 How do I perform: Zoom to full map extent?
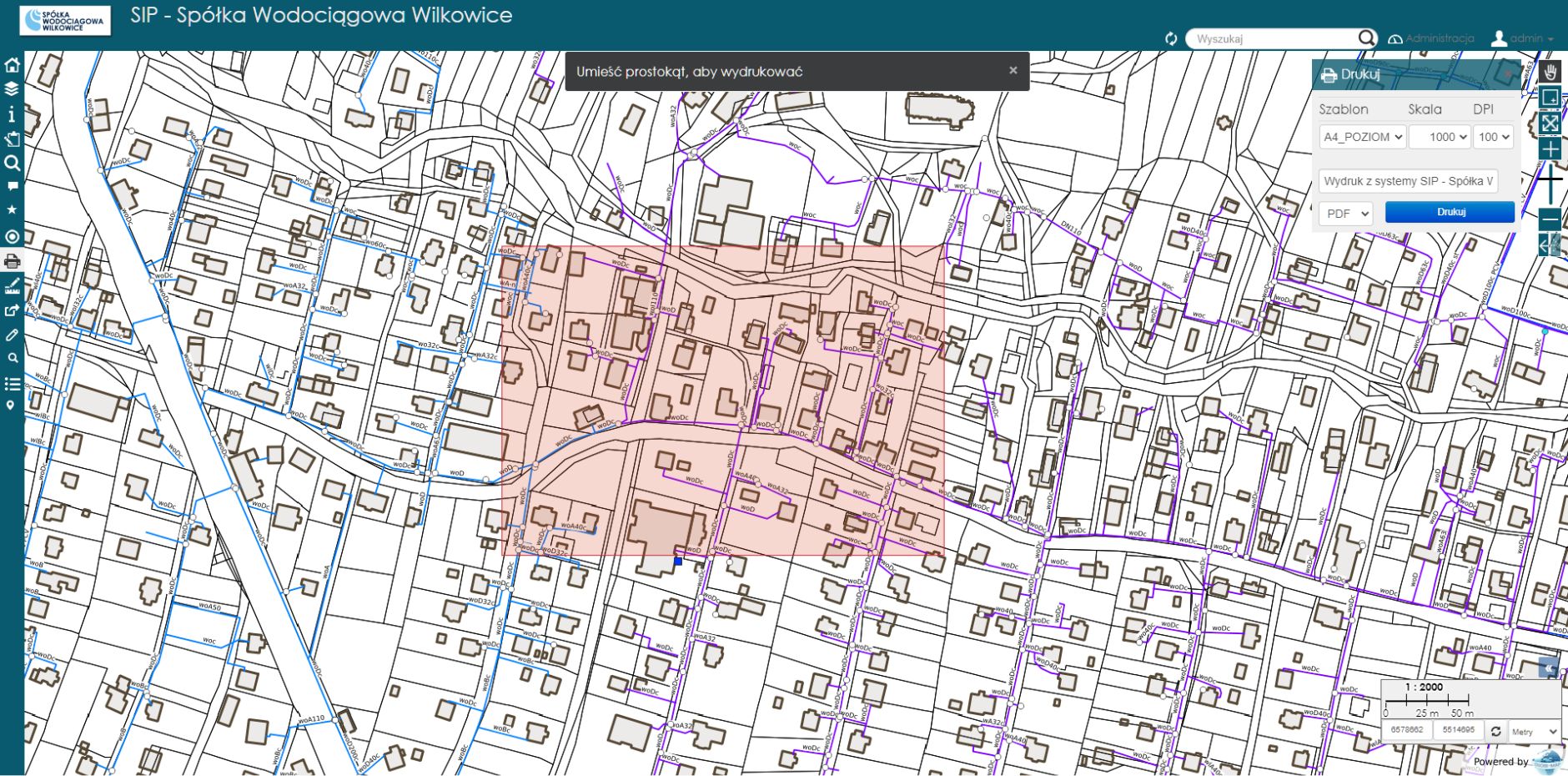click(1550, 123)
